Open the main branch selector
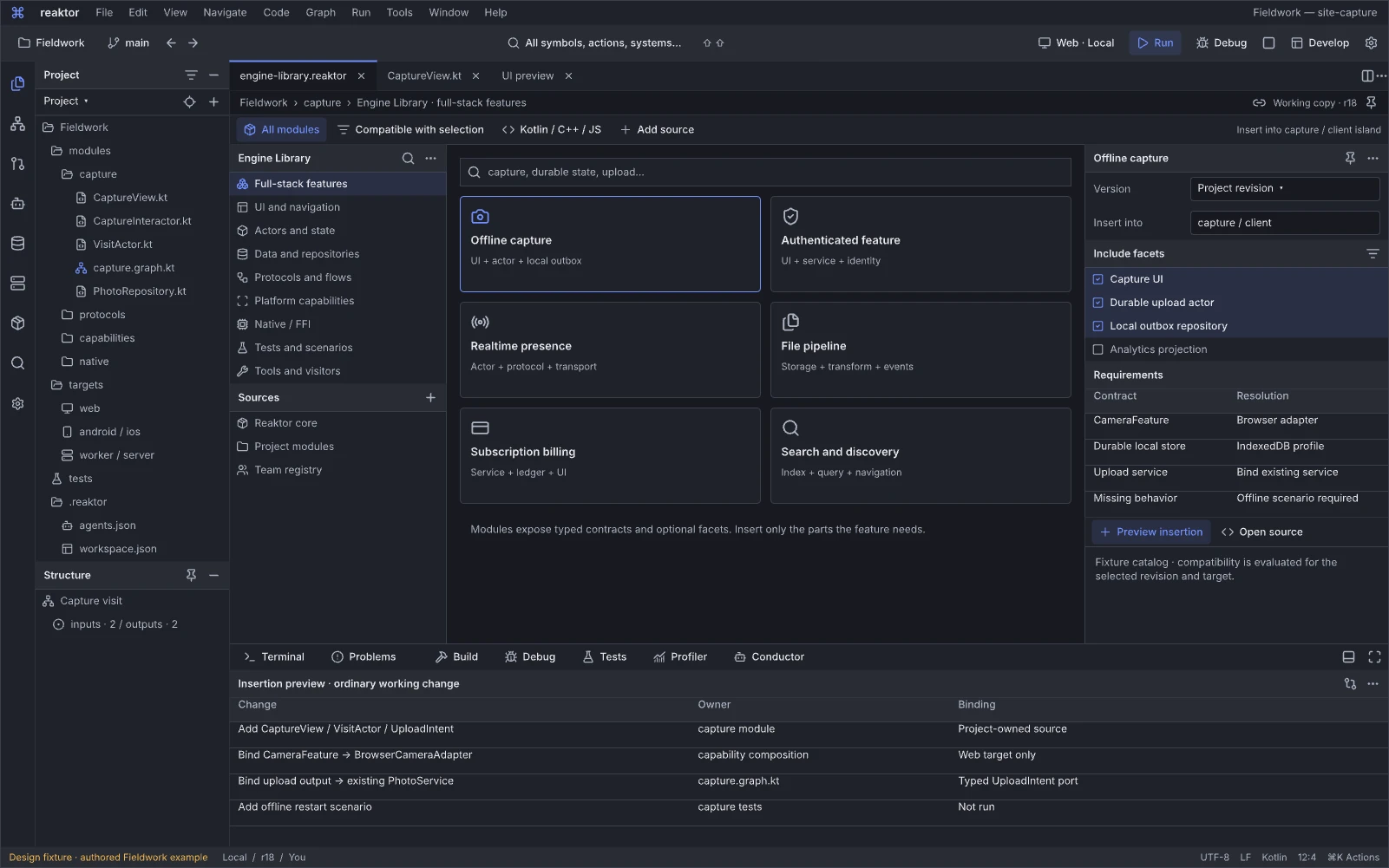 [x=128, y=42]
